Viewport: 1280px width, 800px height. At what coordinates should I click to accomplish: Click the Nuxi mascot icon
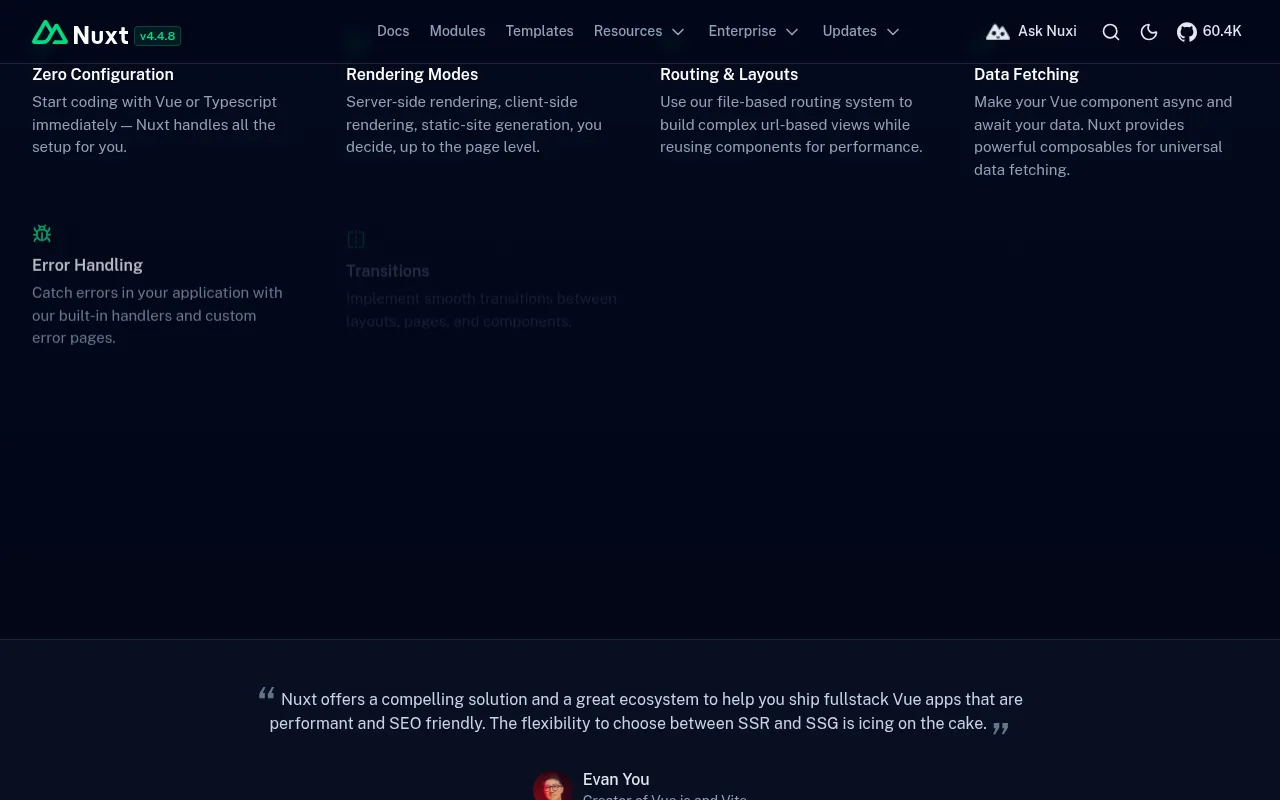coord(998,32)
